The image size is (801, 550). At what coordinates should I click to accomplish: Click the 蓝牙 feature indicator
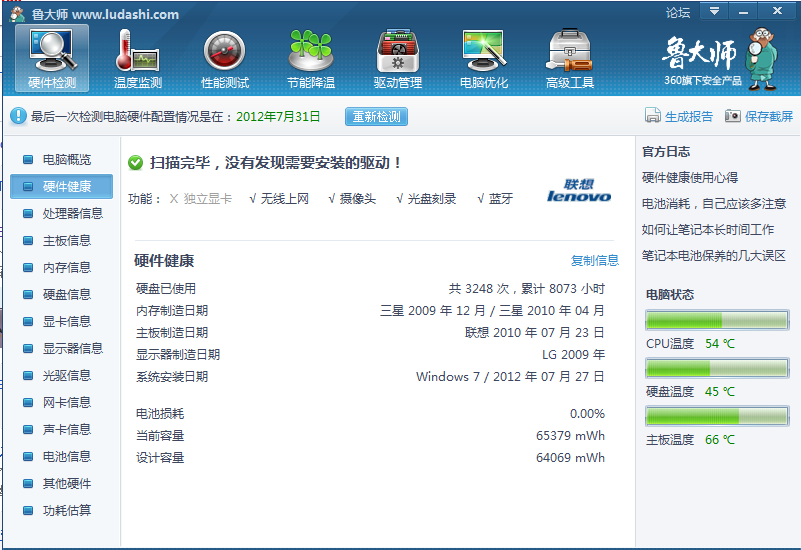coord(494,199)
